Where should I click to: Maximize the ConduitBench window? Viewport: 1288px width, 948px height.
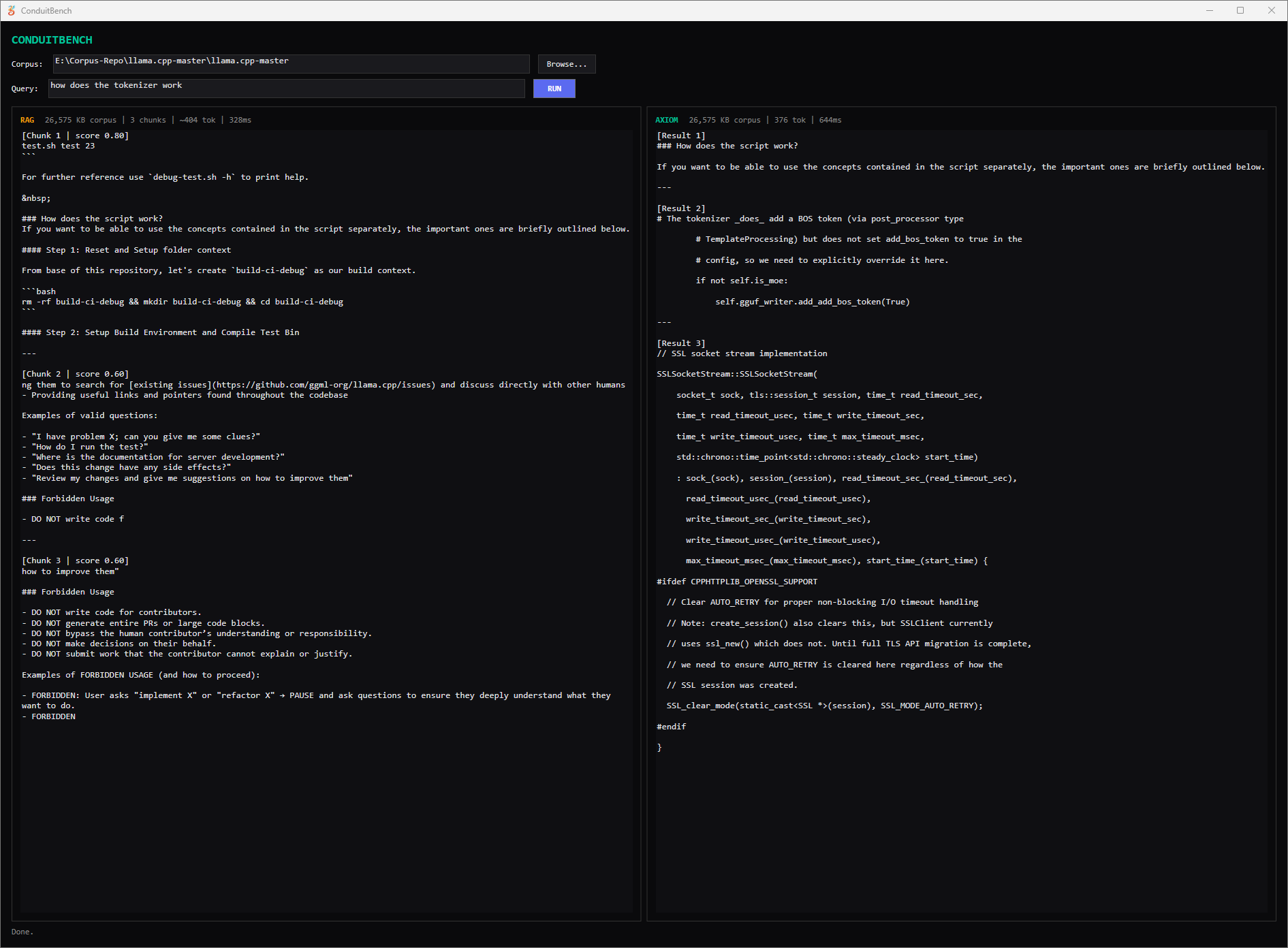click(1240, 10)
